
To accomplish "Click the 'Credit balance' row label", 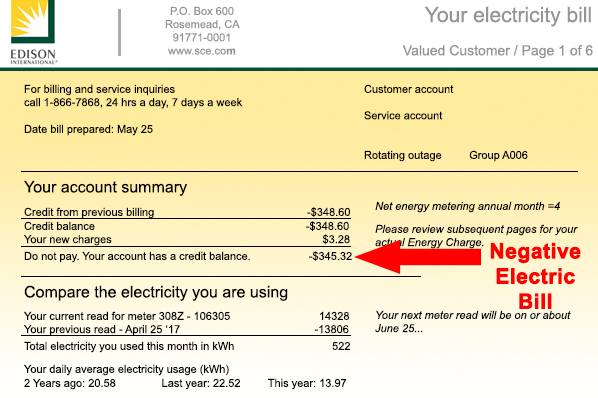I will [x=59, y=226].
